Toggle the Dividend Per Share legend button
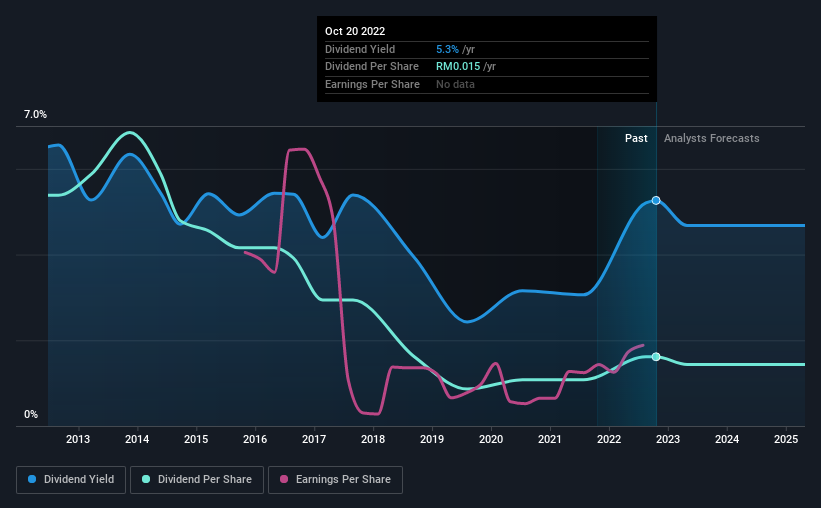The height and width of the screenshot is (508, 821). pyautogui.click(x=197, y=480)
